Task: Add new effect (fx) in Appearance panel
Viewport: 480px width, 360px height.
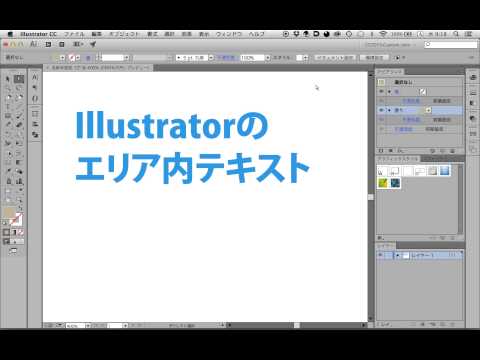Action: (x=400, y=151)
